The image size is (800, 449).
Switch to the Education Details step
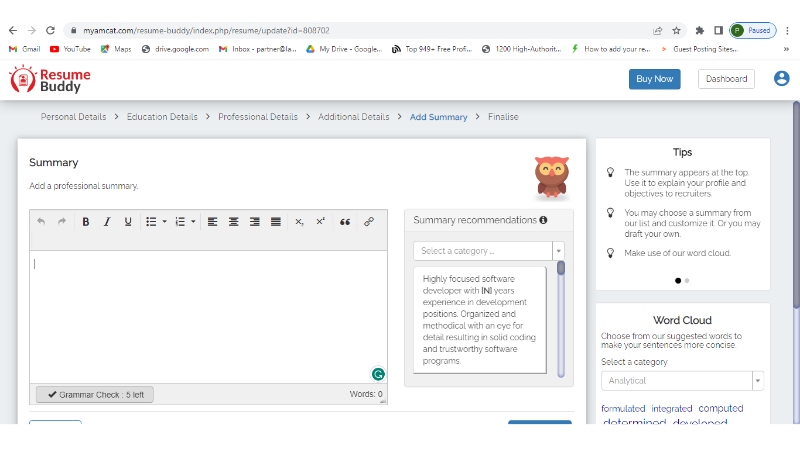click(162, 117)
